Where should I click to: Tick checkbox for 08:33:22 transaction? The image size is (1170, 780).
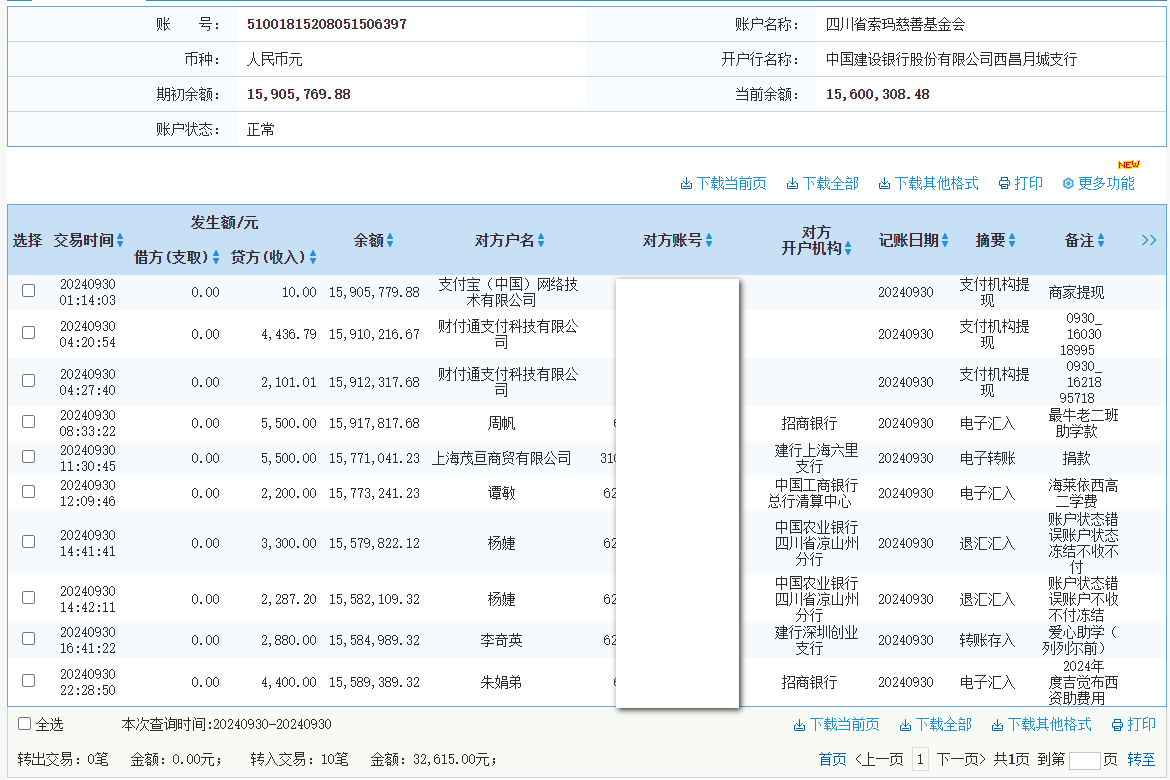point(28,421)
